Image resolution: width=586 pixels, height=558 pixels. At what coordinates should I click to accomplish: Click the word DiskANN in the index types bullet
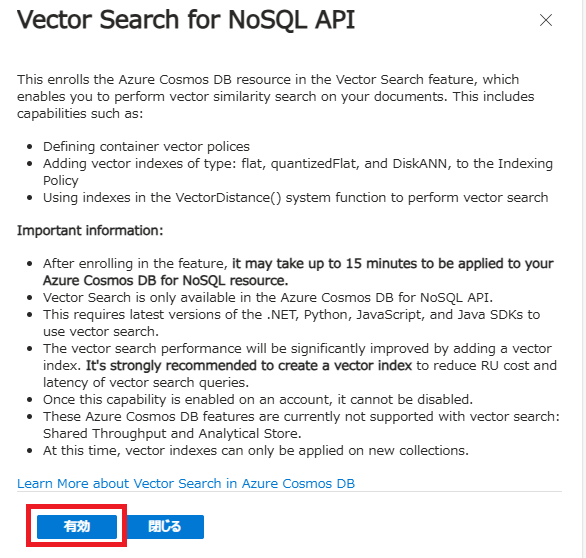tap(419, 164)
